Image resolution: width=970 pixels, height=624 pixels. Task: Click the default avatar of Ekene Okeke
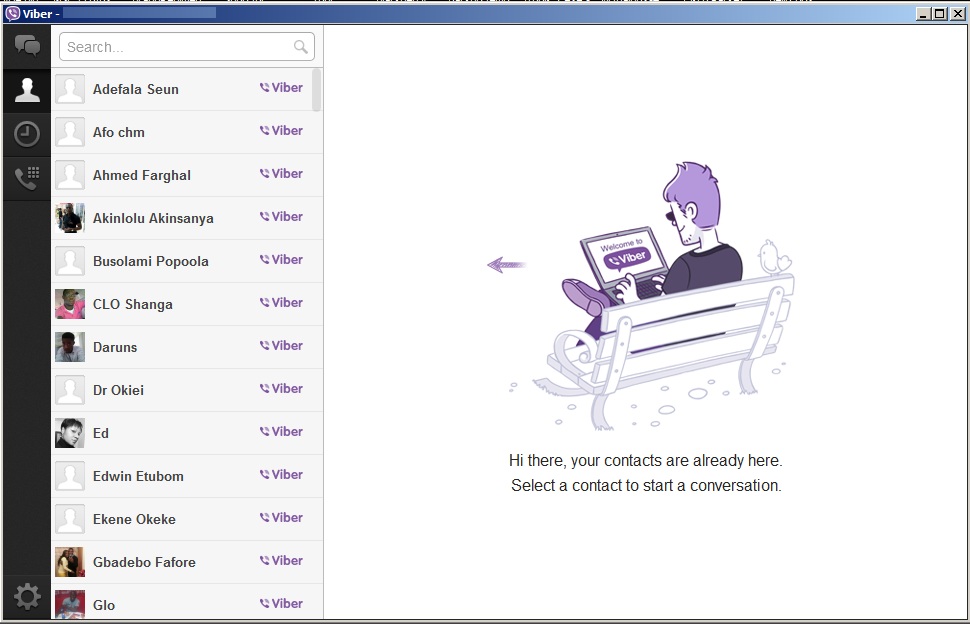tap(70, 519)
